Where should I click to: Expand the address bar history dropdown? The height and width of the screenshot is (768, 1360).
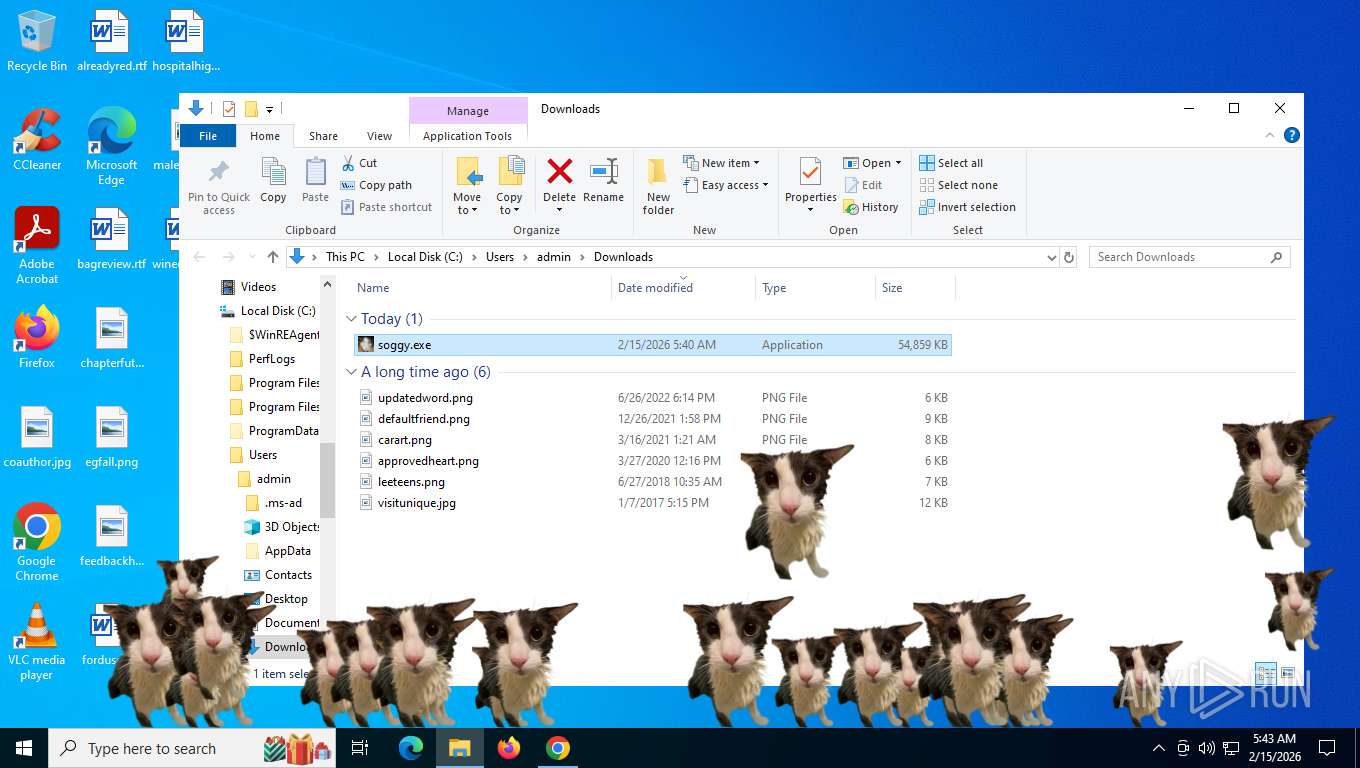(1051, 257)
